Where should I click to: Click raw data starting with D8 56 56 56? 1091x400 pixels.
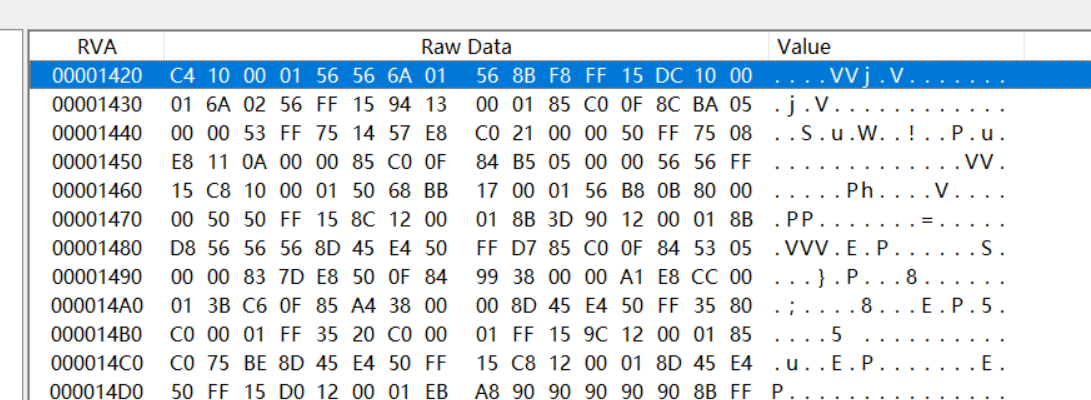[461, 248]
